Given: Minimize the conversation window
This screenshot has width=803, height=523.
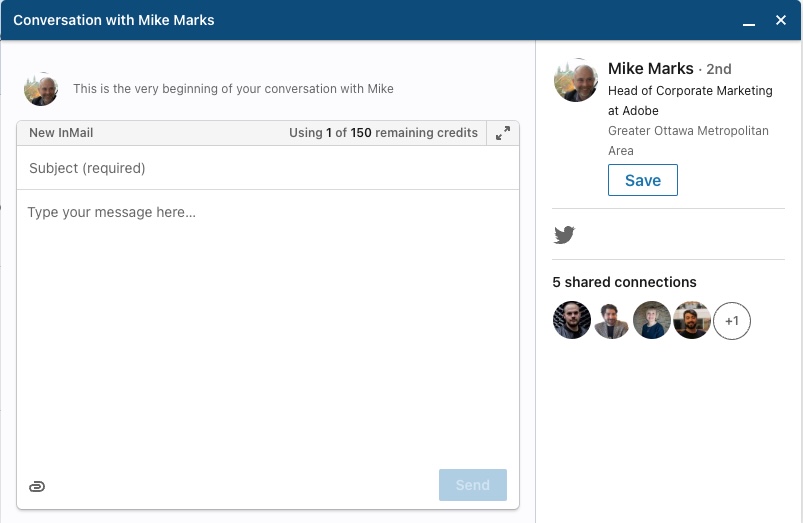Looking at the screenshot, I should click(749, 21).
